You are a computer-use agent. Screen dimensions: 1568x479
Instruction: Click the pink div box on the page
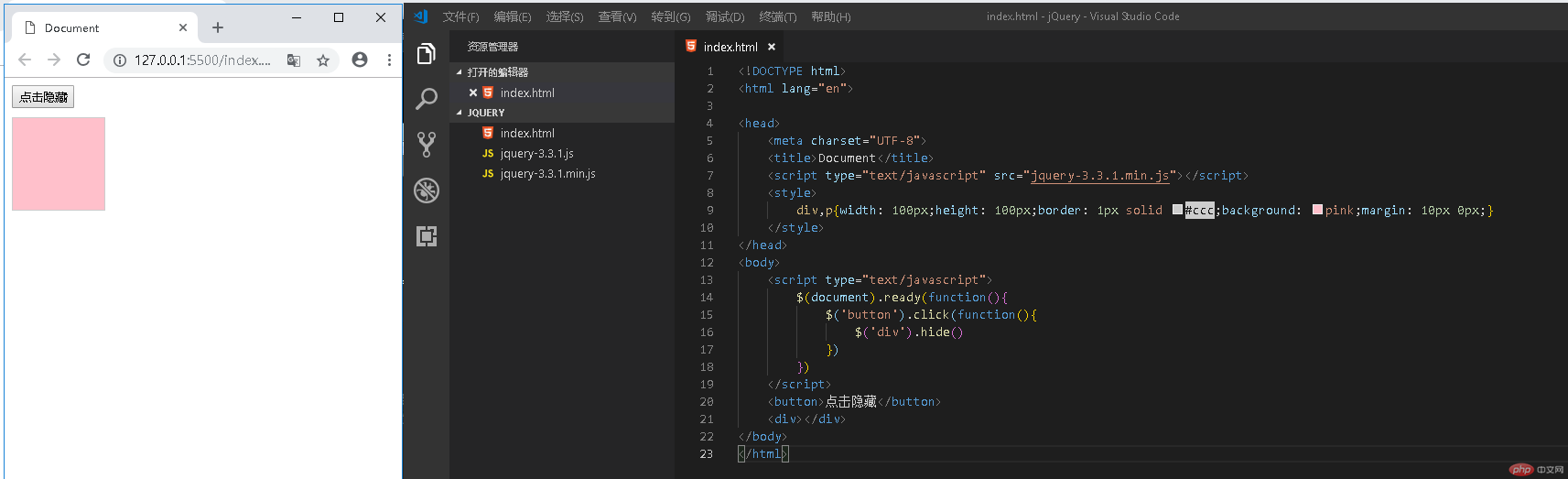click(59, 164)
